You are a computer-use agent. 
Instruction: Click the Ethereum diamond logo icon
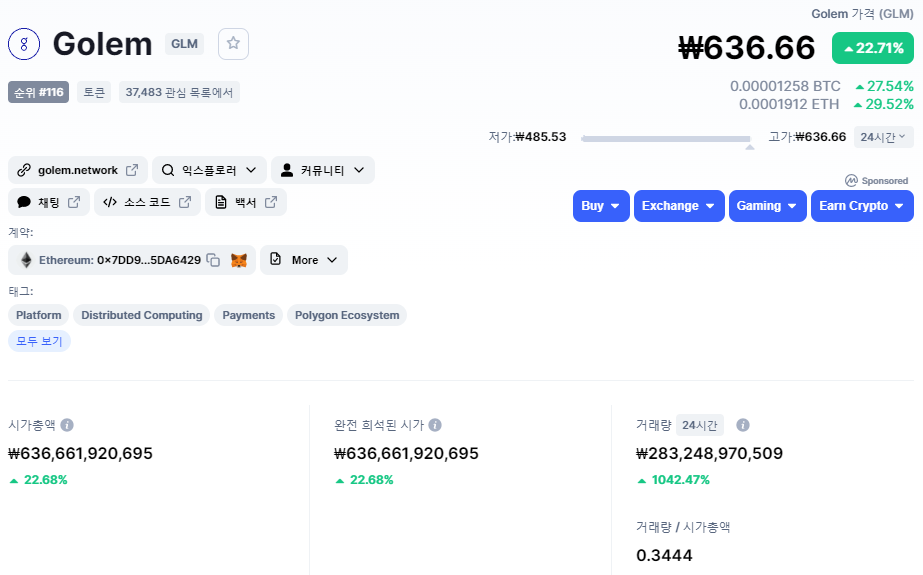pyautogui.click(x=26, y=260)
